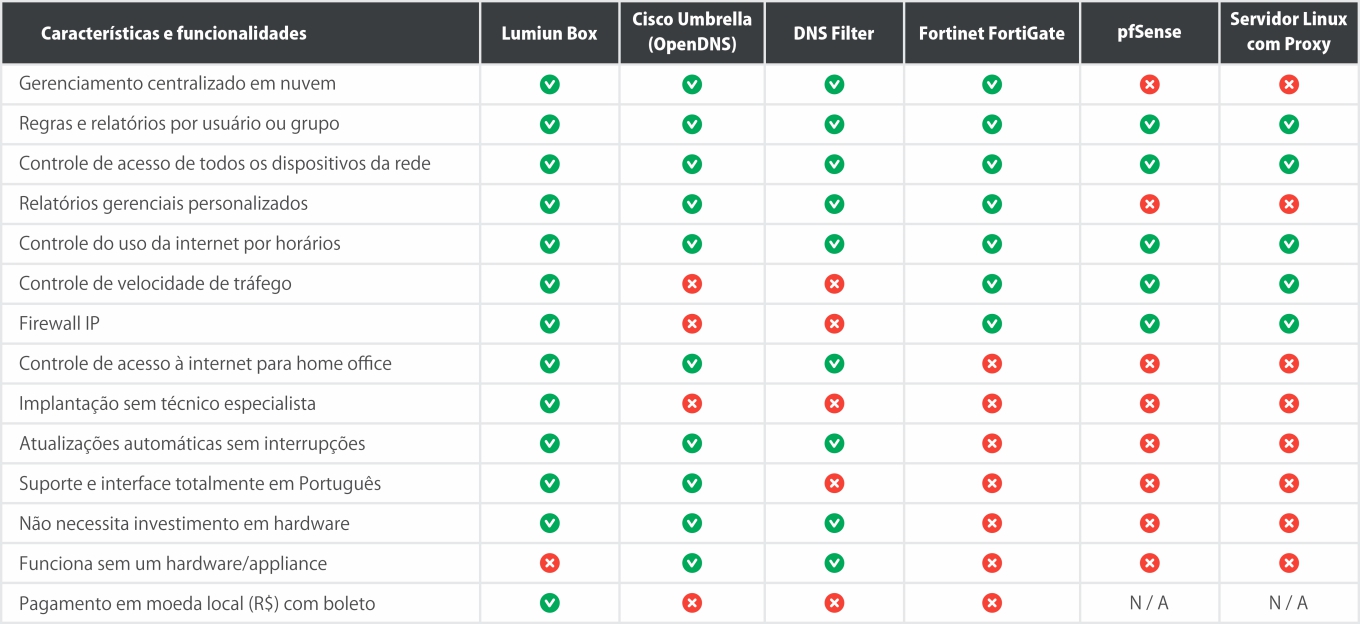Click pfSense red X for Gerenciamento centralizado em nuvem
The height and width of the screenshot is (624, 1360).
click(x=1149, y=84)
